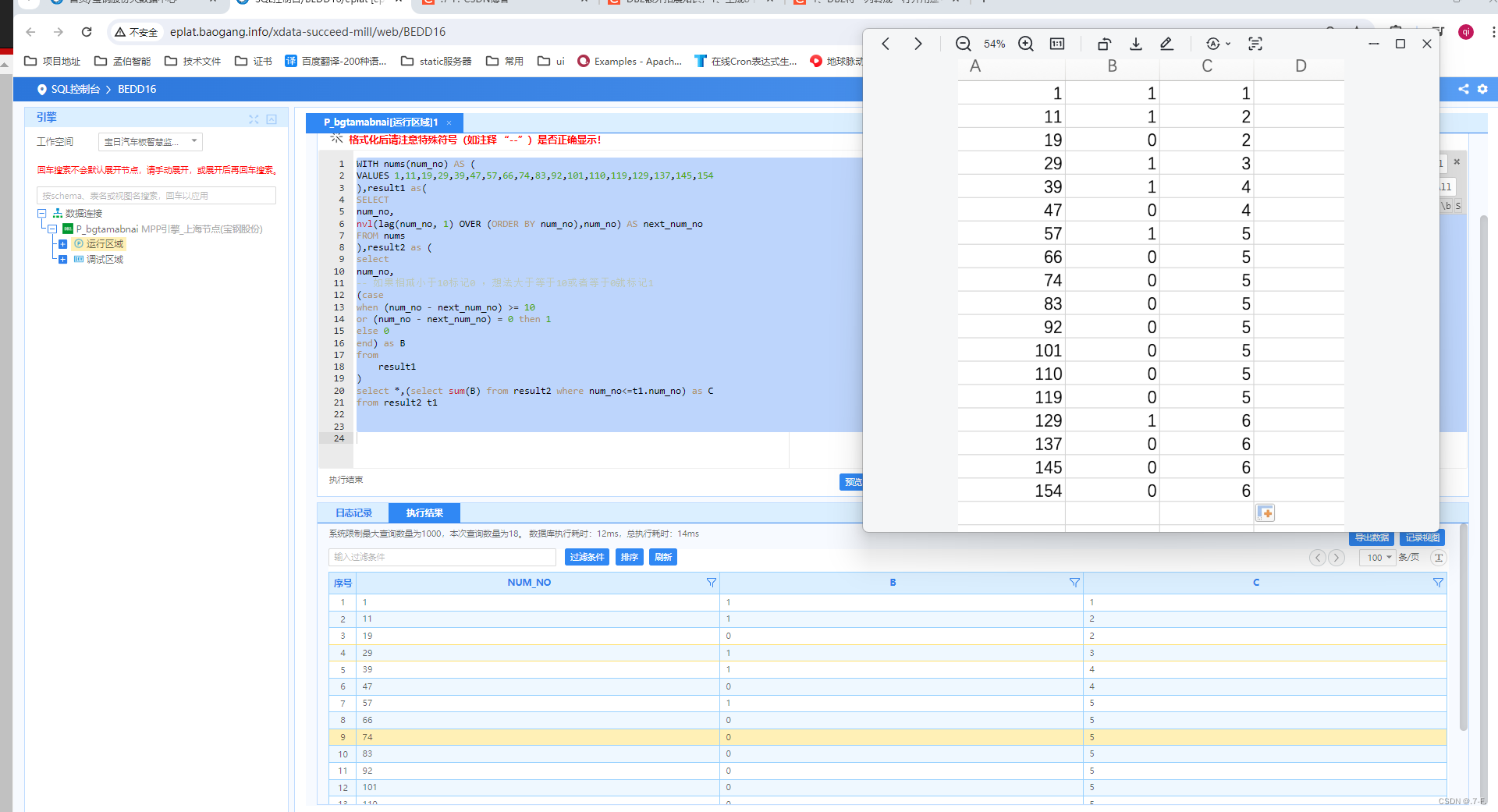Select result row 9 with NUM_NO 74

888,737
